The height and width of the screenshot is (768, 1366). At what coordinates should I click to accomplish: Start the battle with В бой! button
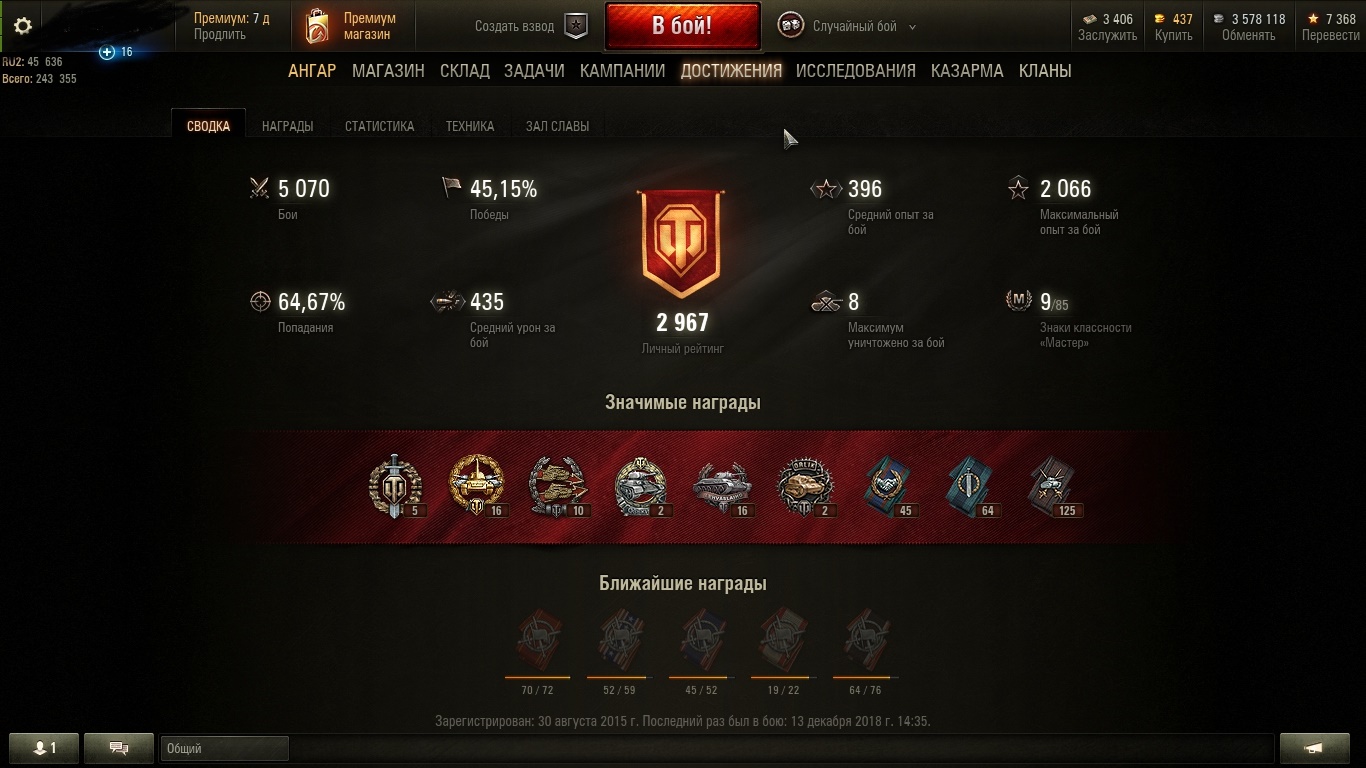[682, 26]
